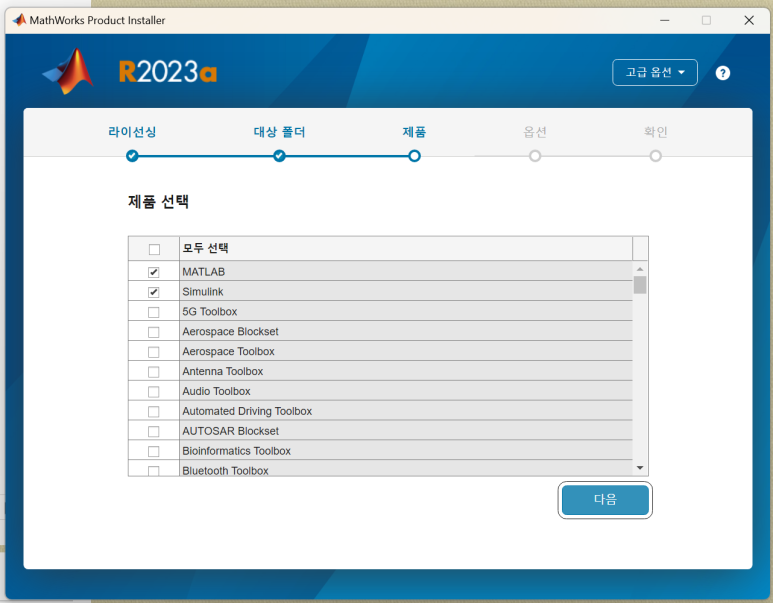This screenshot has height=603, width=773.
Task: Click the product list scroll down arrow
Action: click(640, 467)
